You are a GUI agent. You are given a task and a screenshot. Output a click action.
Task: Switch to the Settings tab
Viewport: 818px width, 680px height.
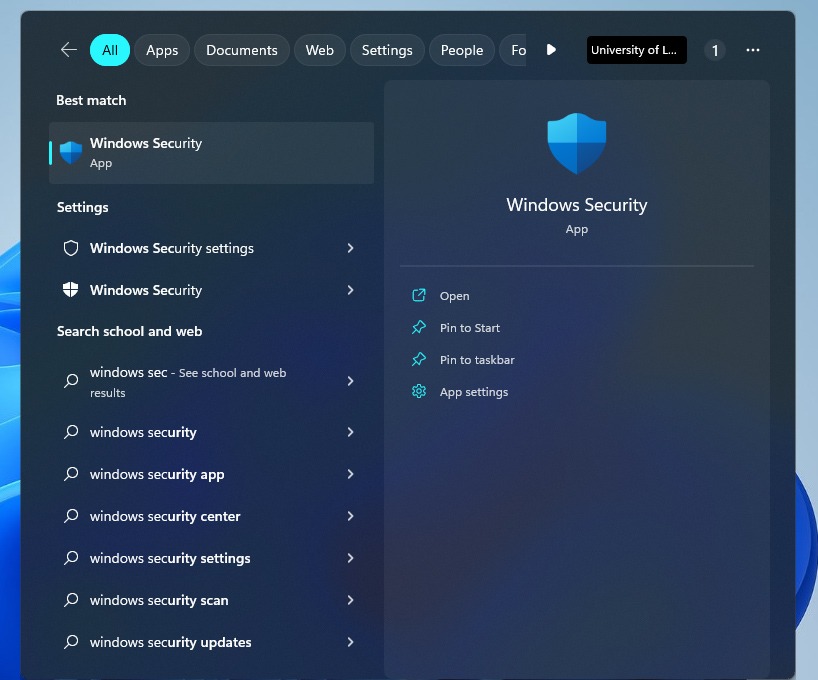click(x=387, y=49)
